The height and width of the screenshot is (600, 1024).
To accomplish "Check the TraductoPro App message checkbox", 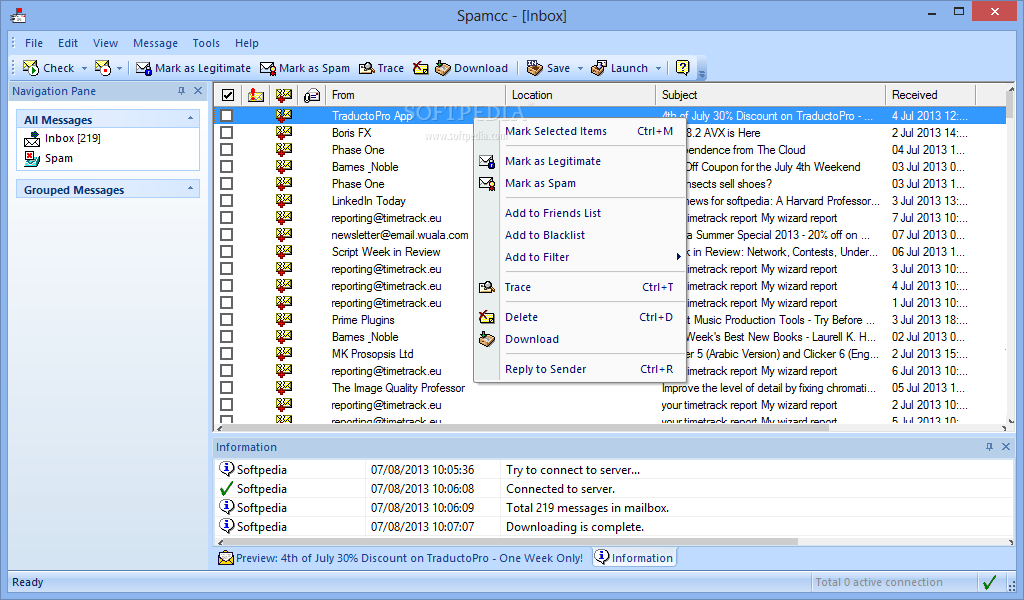I will 227,116.
